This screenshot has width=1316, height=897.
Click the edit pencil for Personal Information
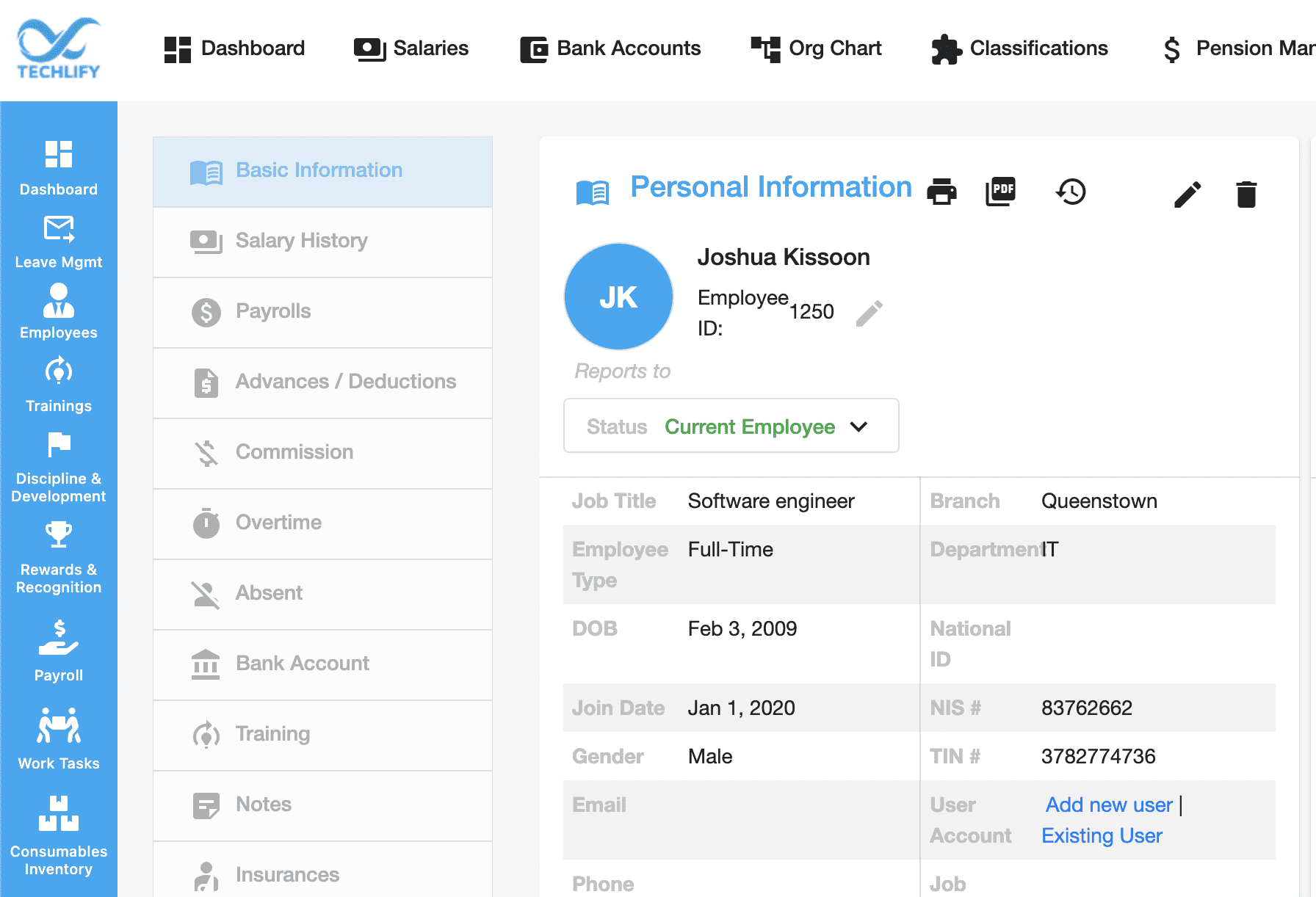(1187, 194)
